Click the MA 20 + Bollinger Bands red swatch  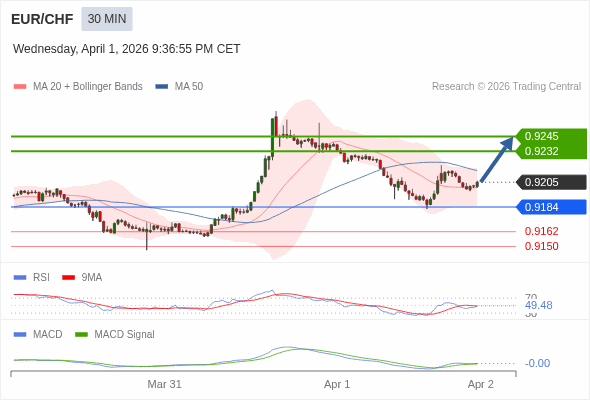point(20,87)
